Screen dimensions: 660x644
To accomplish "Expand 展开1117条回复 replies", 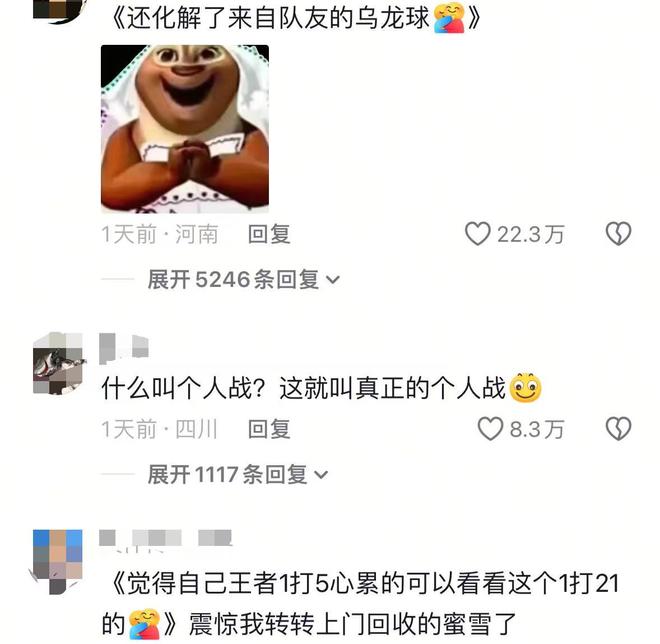I will click(237, 475).
